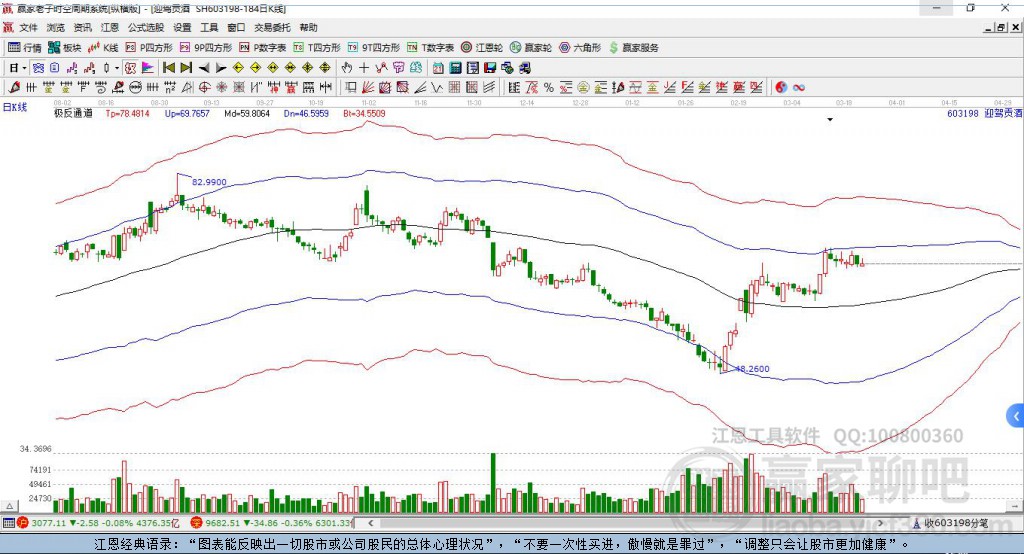
Task: Click the 603198 迎驾贡酒 stock label
Action: [984, 114]
